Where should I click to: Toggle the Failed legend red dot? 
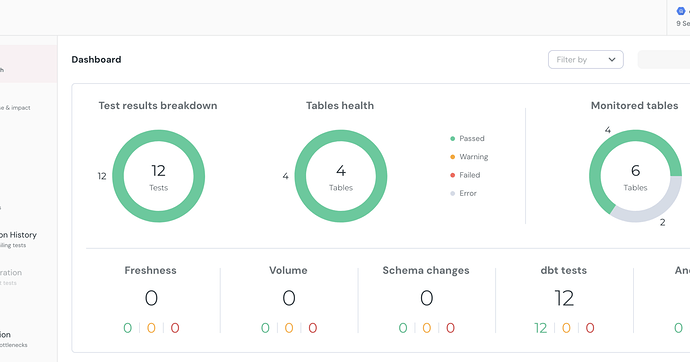[x=452, y=175]
